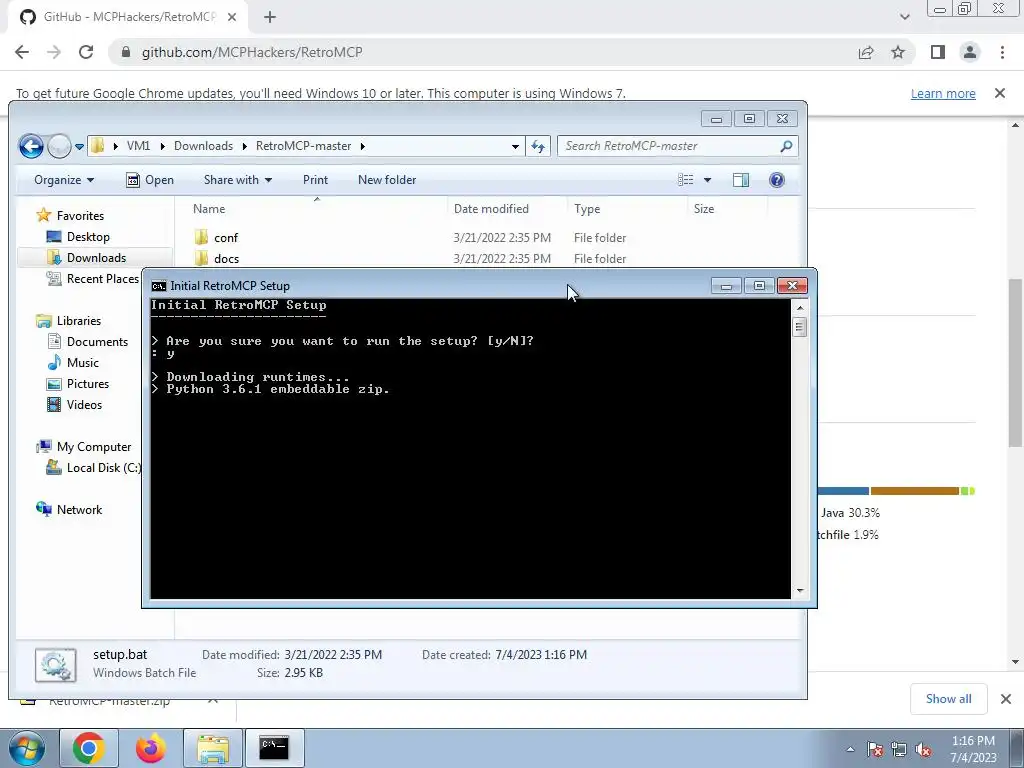Click Chrome forward navigation arrow

coord(54,52)
